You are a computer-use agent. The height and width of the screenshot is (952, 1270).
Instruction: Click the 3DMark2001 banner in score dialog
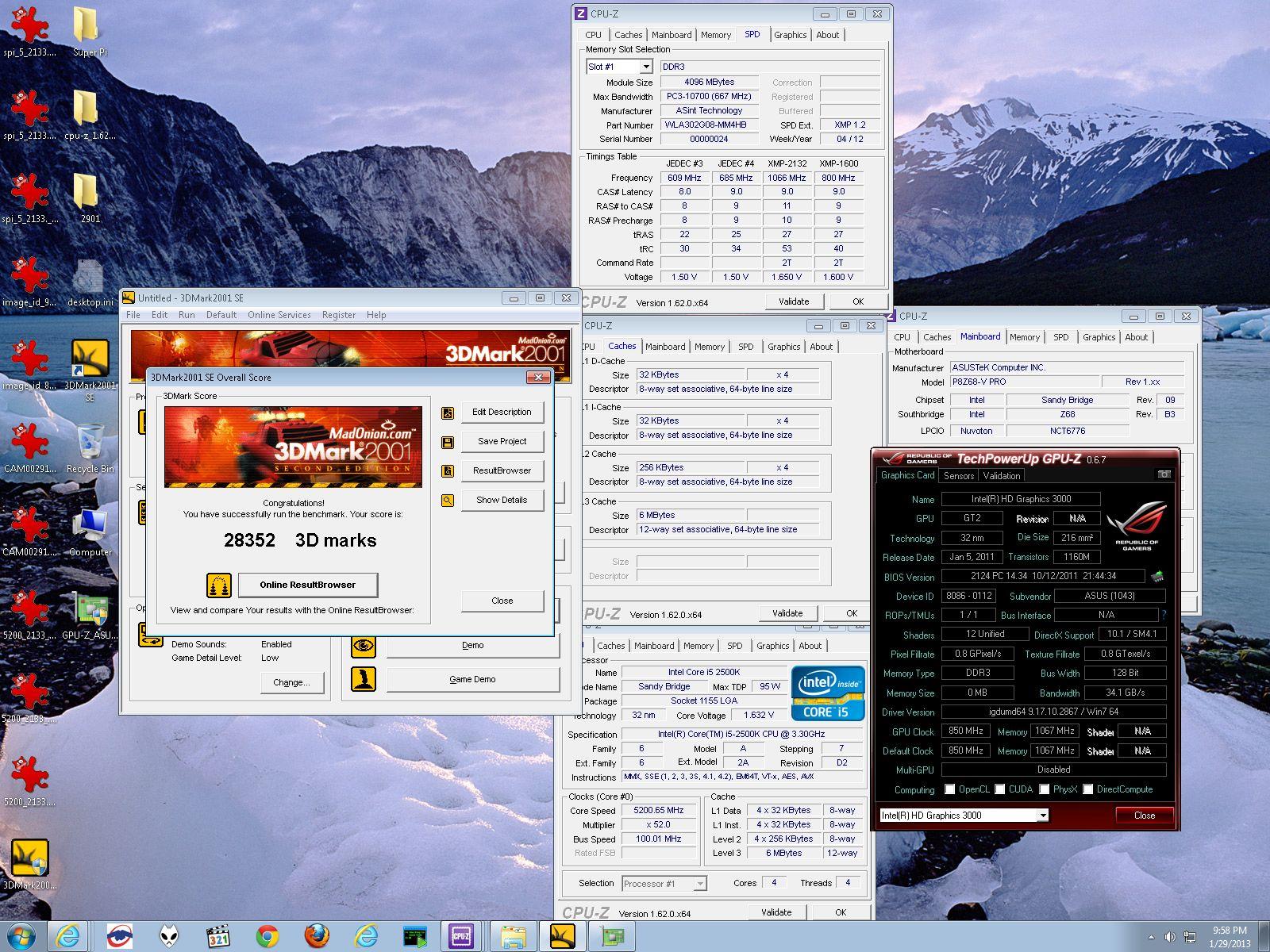293,447
